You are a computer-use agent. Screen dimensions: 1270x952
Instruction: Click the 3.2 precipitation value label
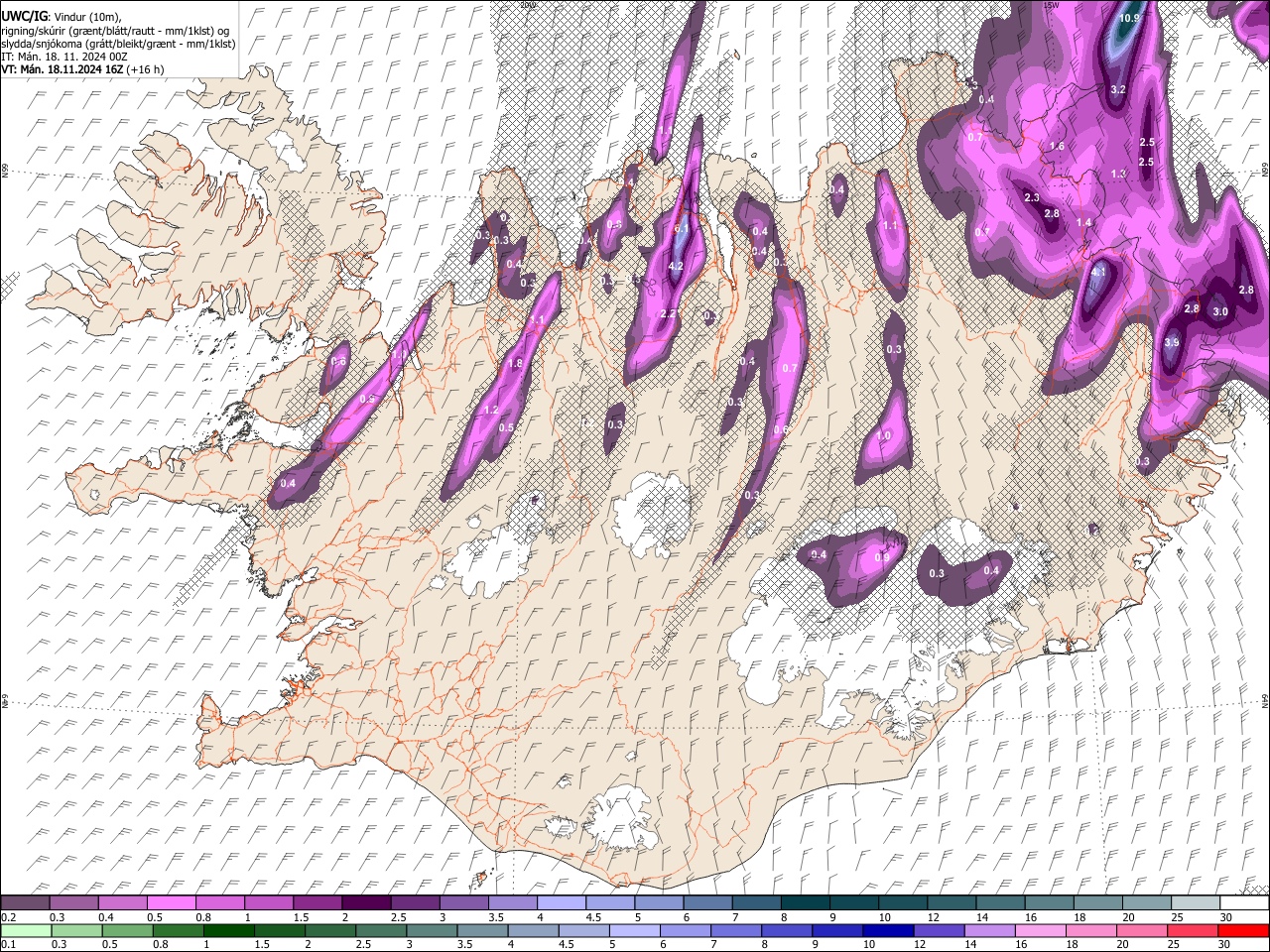[x=1118, y=90]
